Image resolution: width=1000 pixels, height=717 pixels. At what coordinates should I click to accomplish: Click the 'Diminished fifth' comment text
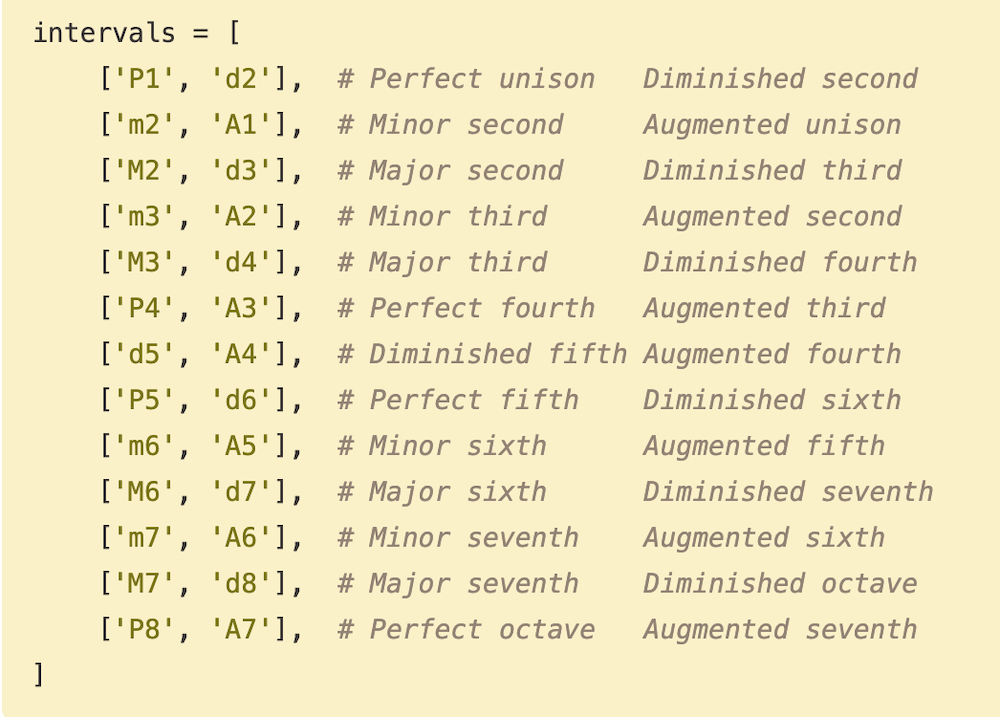[x=498, y=354]
